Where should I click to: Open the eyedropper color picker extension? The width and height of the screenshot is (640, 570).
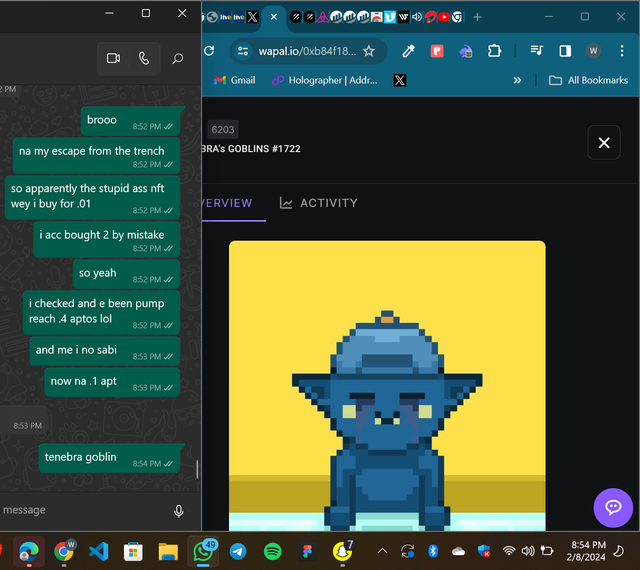pos(409,51)
